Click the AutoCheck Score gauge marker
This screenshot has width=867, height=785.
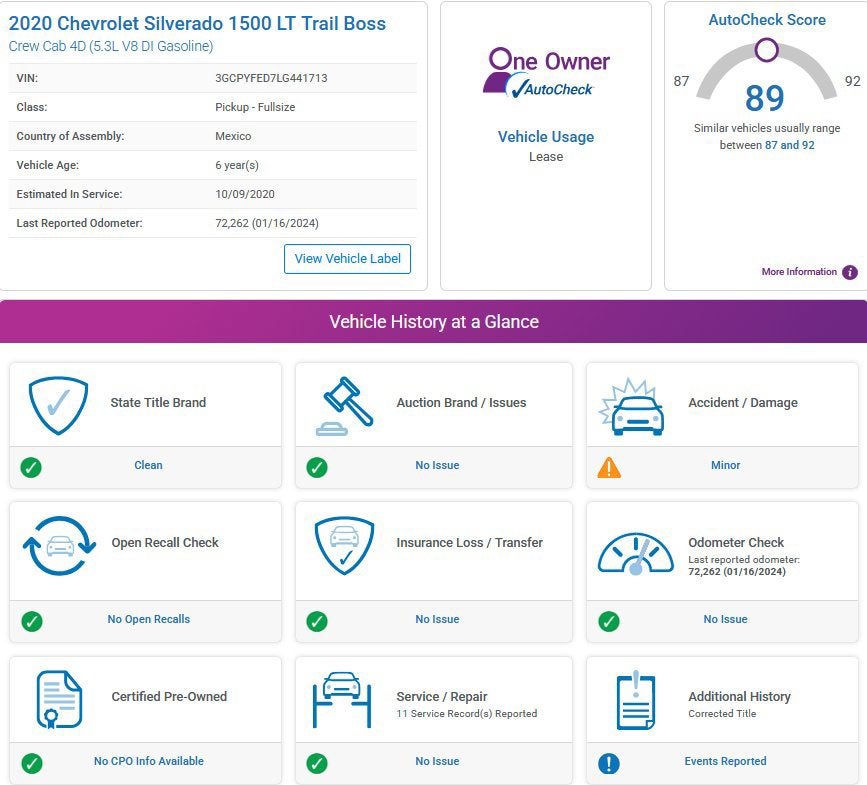coord(767,50)
